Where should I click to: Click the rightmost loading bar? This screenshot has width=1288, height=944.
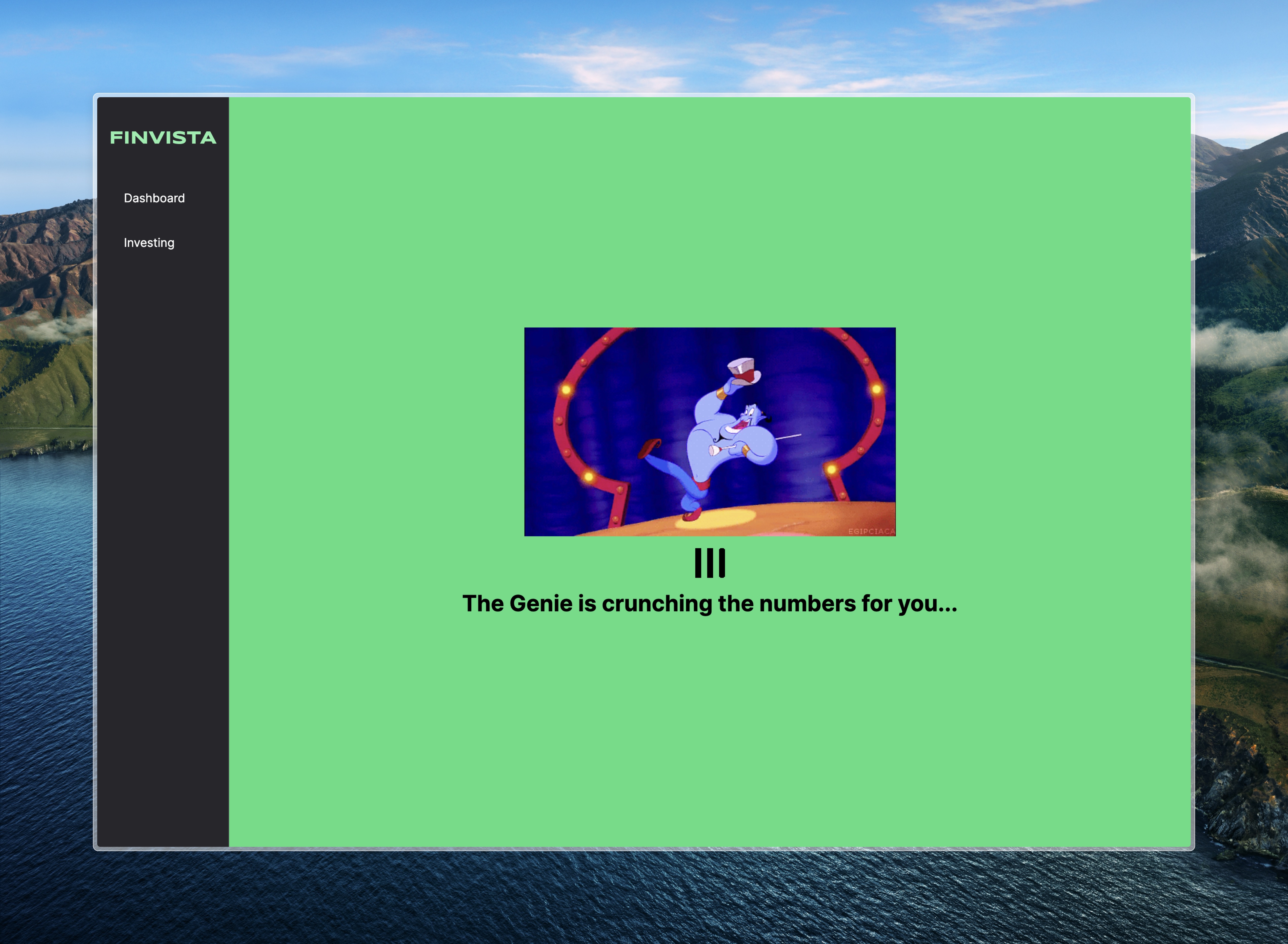[722, 563]
